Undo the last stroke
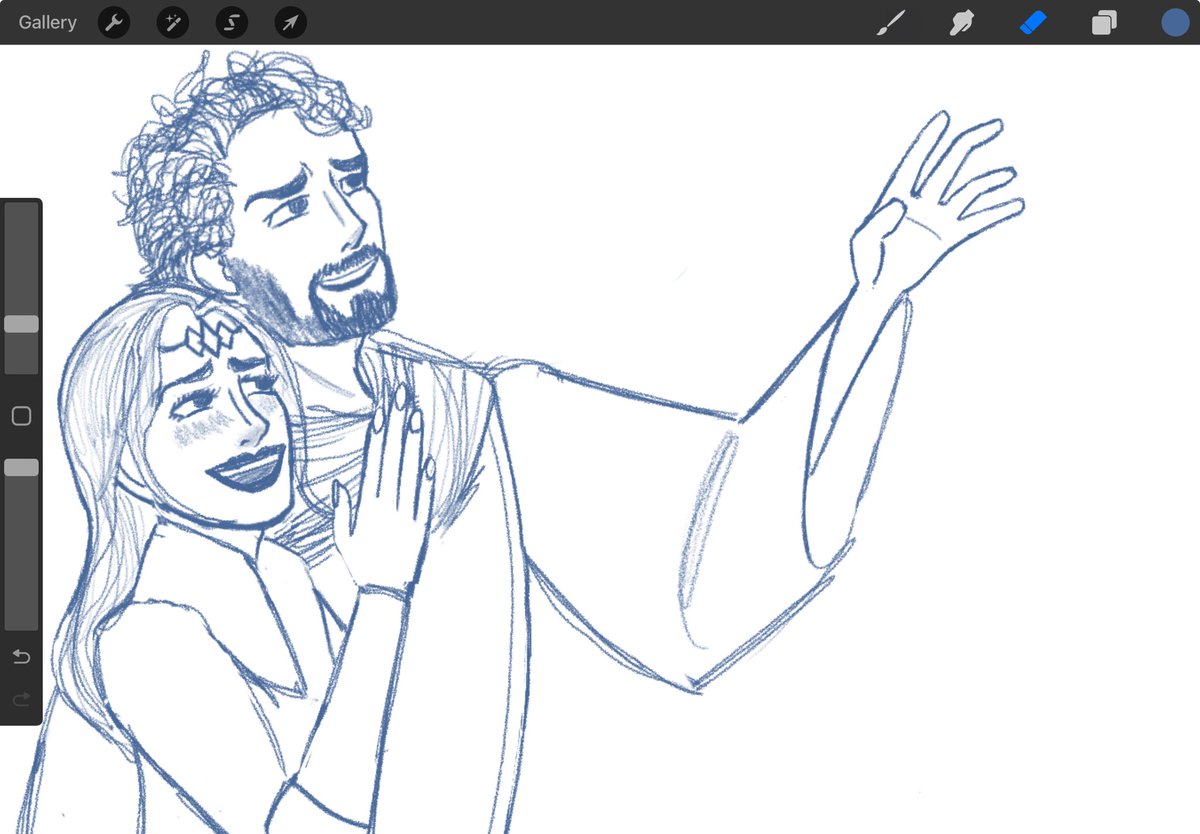Image resolution: width=1200 pixels, height=834 pixels. 20,656
